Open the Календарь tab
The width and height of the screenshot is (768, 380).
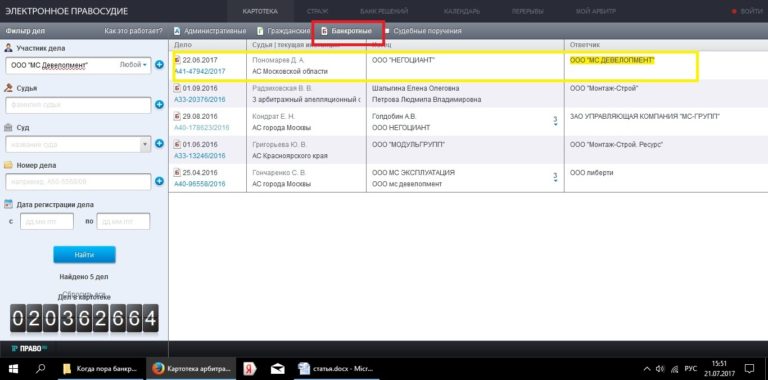click(x=461, y=11)
